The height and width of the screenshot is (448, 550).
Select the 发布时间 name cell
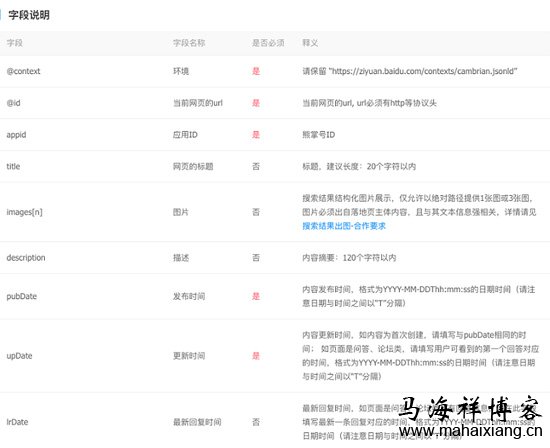click(189, 296)
